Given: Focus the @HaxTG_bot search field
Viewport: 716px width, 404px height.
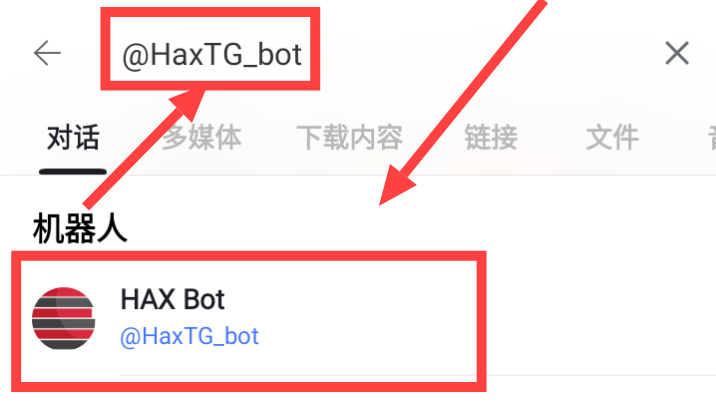Looking at the screenshot, I should point(212,55).
